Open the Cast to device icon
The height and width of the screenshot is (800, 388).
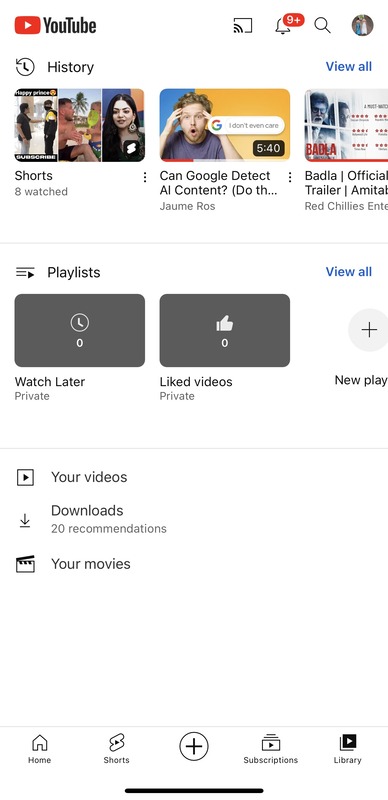click(x=243, y=26)
